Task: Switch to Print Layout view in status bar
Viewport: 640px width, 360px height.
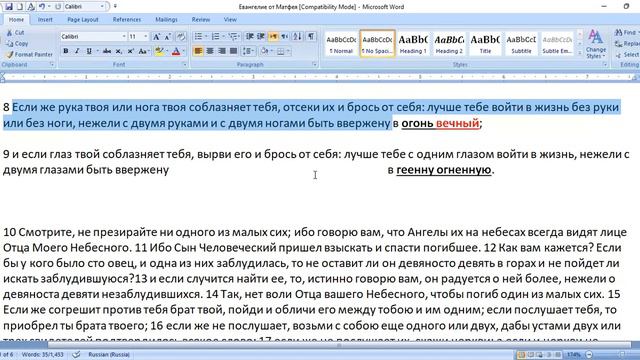Action: pos(521,355)
